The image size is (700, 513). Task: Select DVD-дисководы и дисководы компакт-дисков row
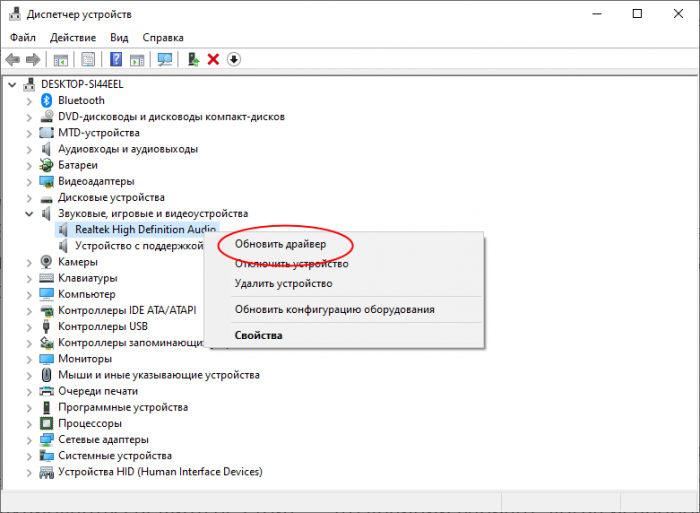(x=171, y=117)
